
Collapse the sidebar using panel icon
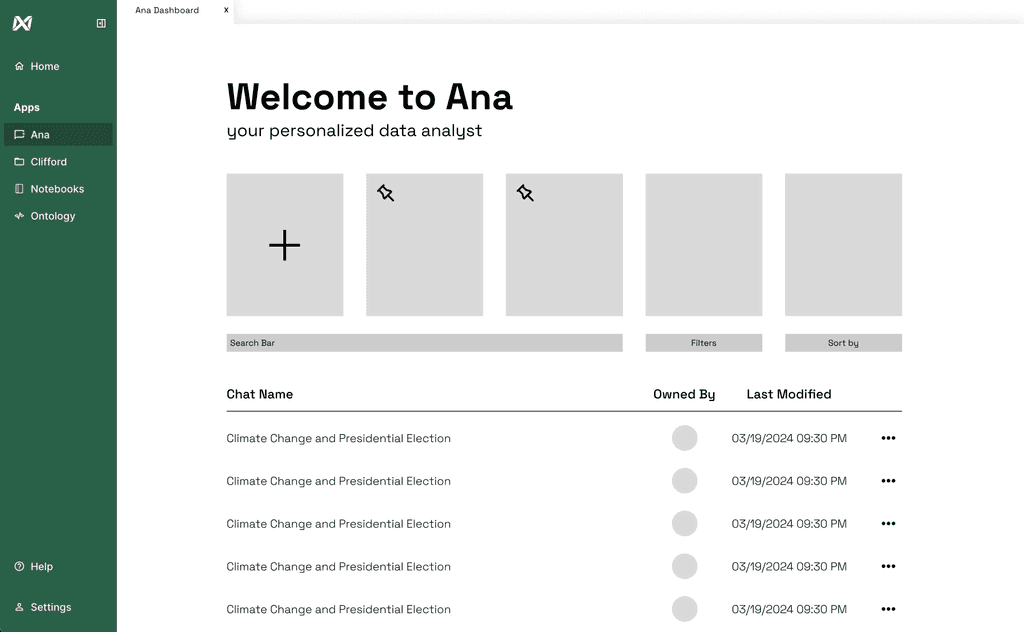[101, 24]
